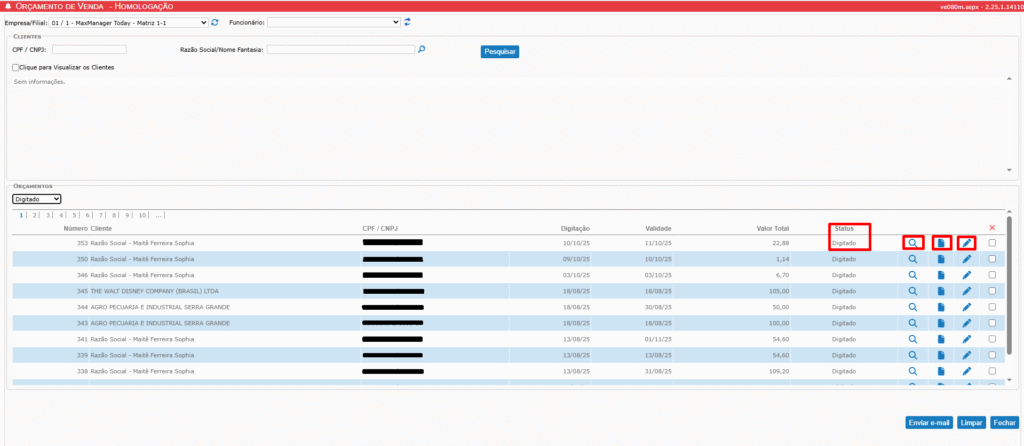View the Walt Disney quote 349 with the magnifier
The height and width of the screenshot is (446, 1024).
coord(912,291)
